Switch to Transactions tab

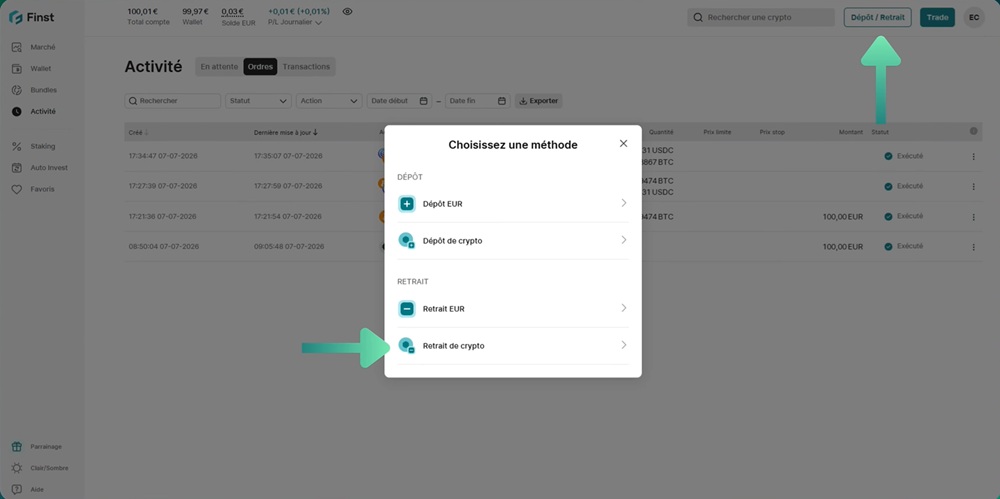click(306, 66)
